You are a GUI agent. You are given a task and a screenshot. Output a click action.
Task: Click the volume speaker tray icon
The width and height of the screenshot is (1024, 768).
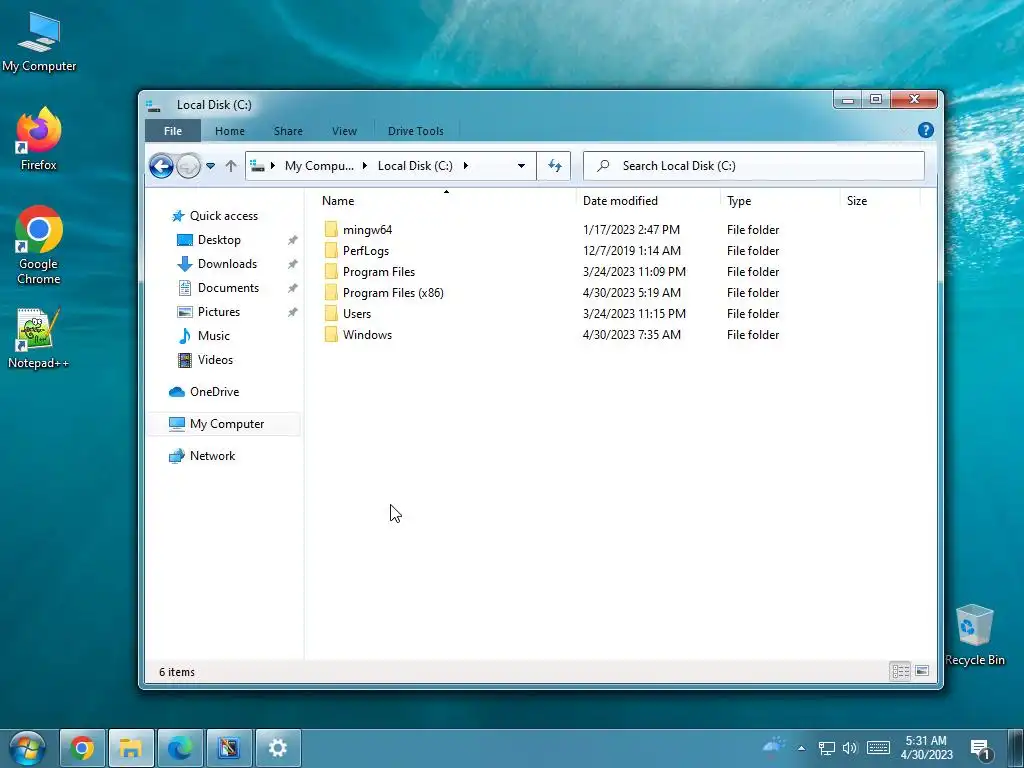point(850,748)
